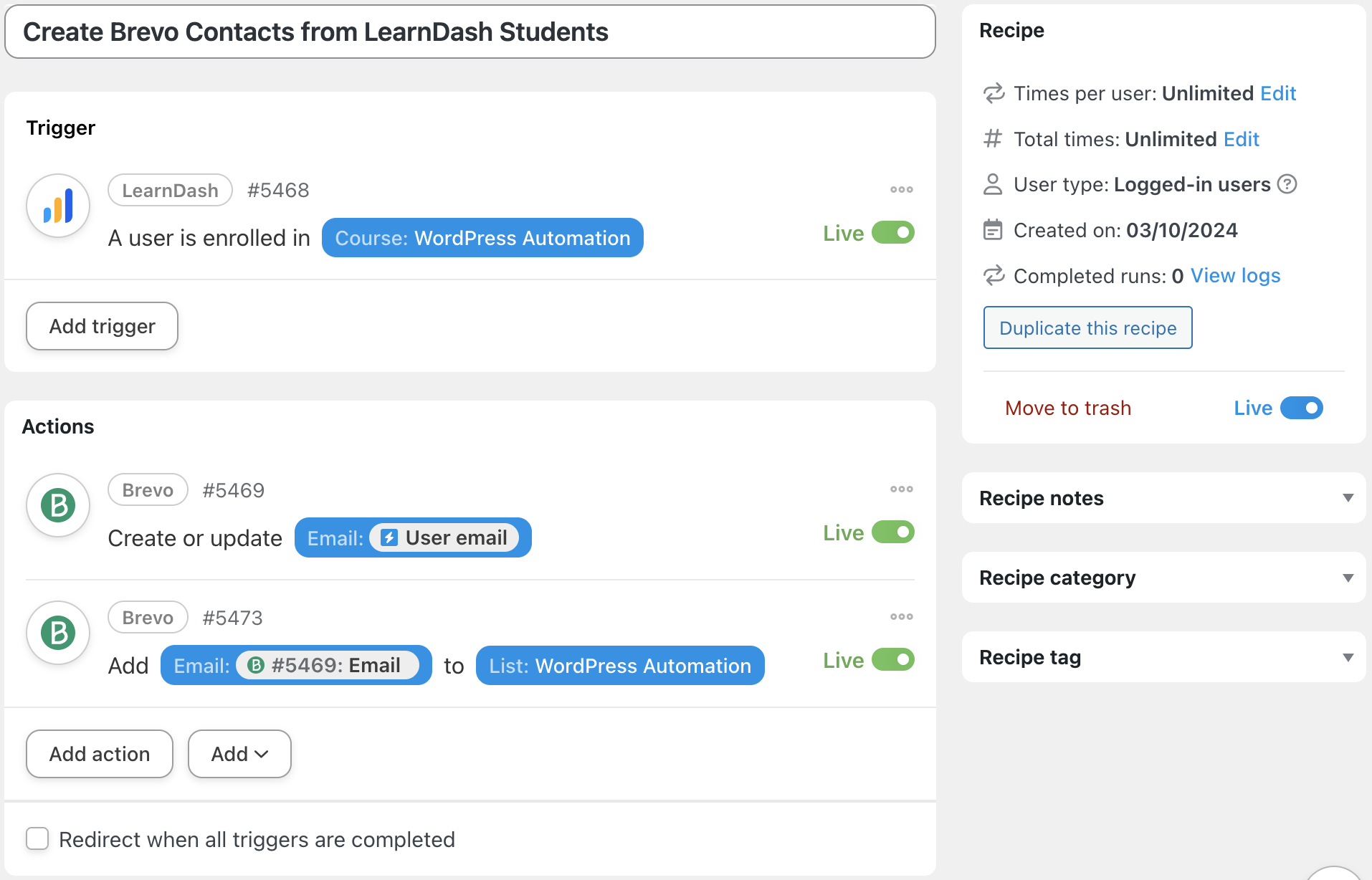Viewport: 1372px width, 880px height.
Task: Open the List: WordPress Automation selector
Action: (x=620, y=666)
